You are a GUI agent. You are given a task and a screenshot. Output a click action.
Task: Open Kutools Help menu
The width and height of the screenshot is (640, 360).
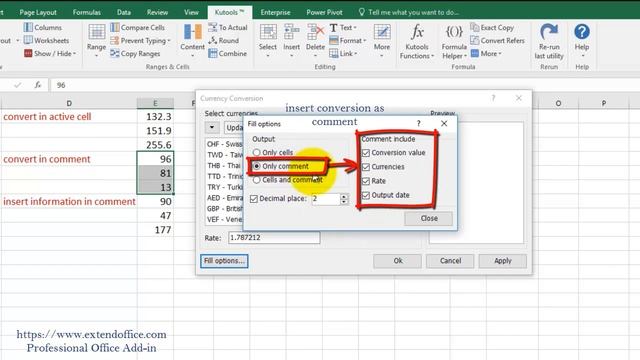(582, 40)
